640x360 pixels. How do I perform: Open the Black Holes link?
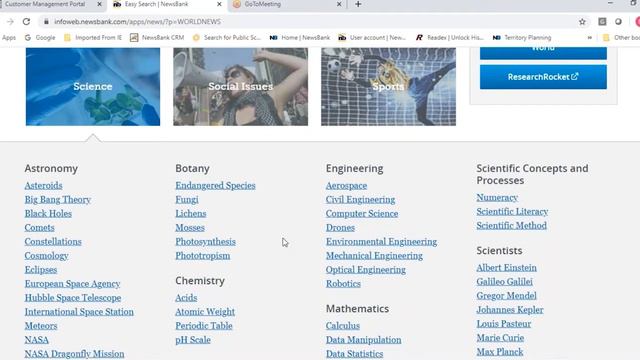pyautogui.click(x=48, y=213)
